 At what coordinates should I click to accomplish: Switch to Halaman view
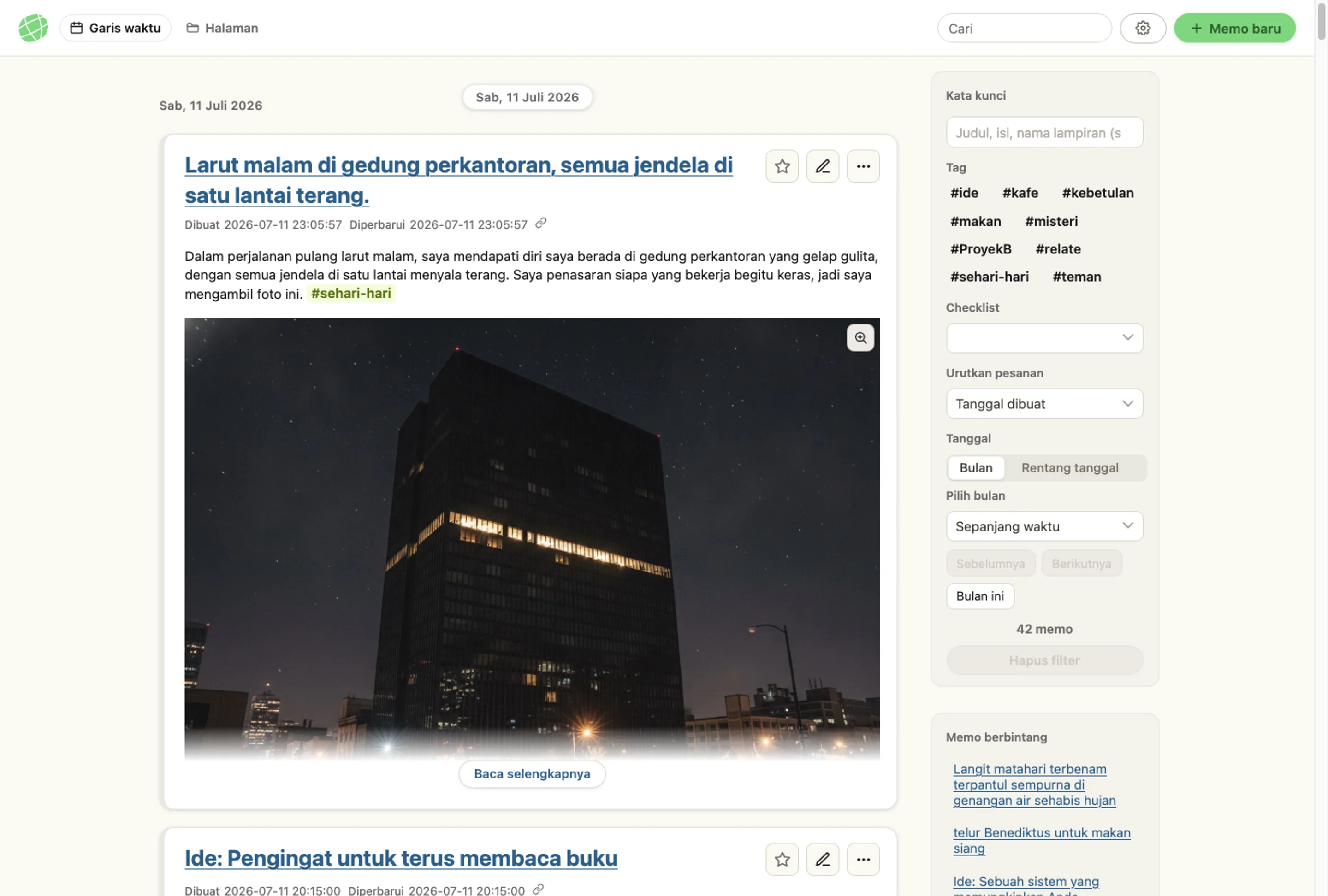pos(222,28)
